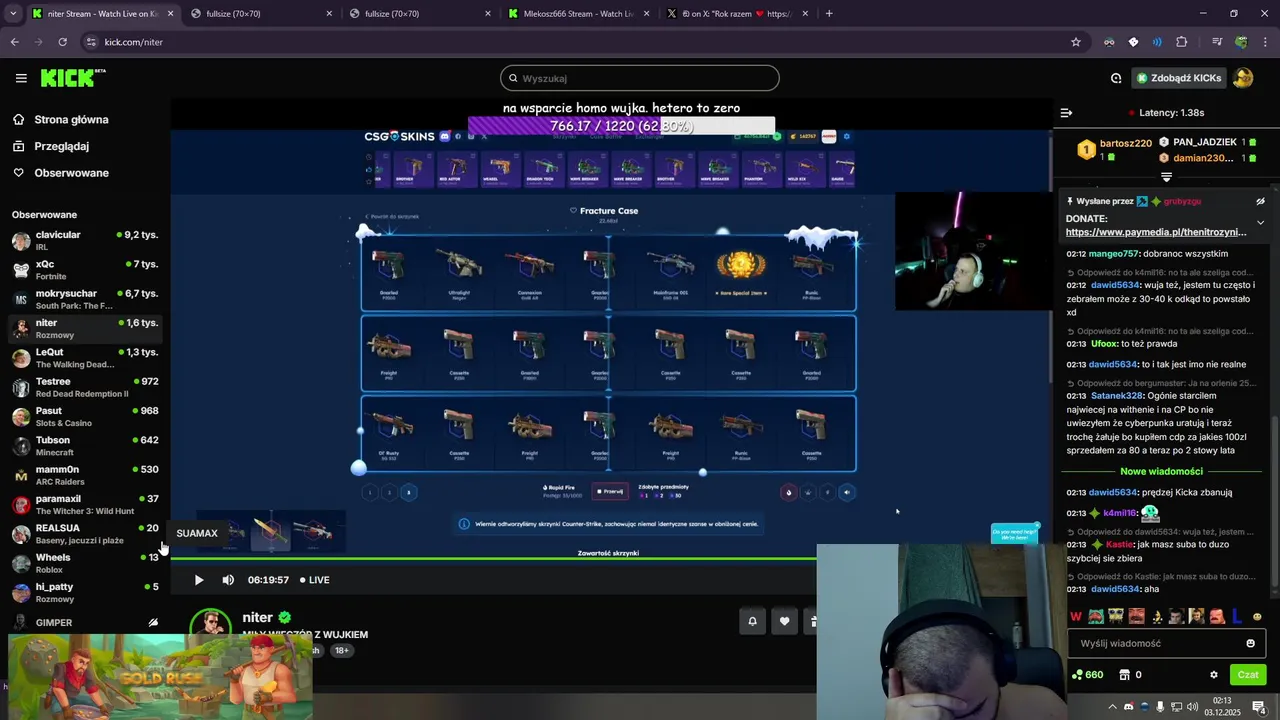
Task: Open hi_patty channel in sidebar
Action: [x=85, y=593]
